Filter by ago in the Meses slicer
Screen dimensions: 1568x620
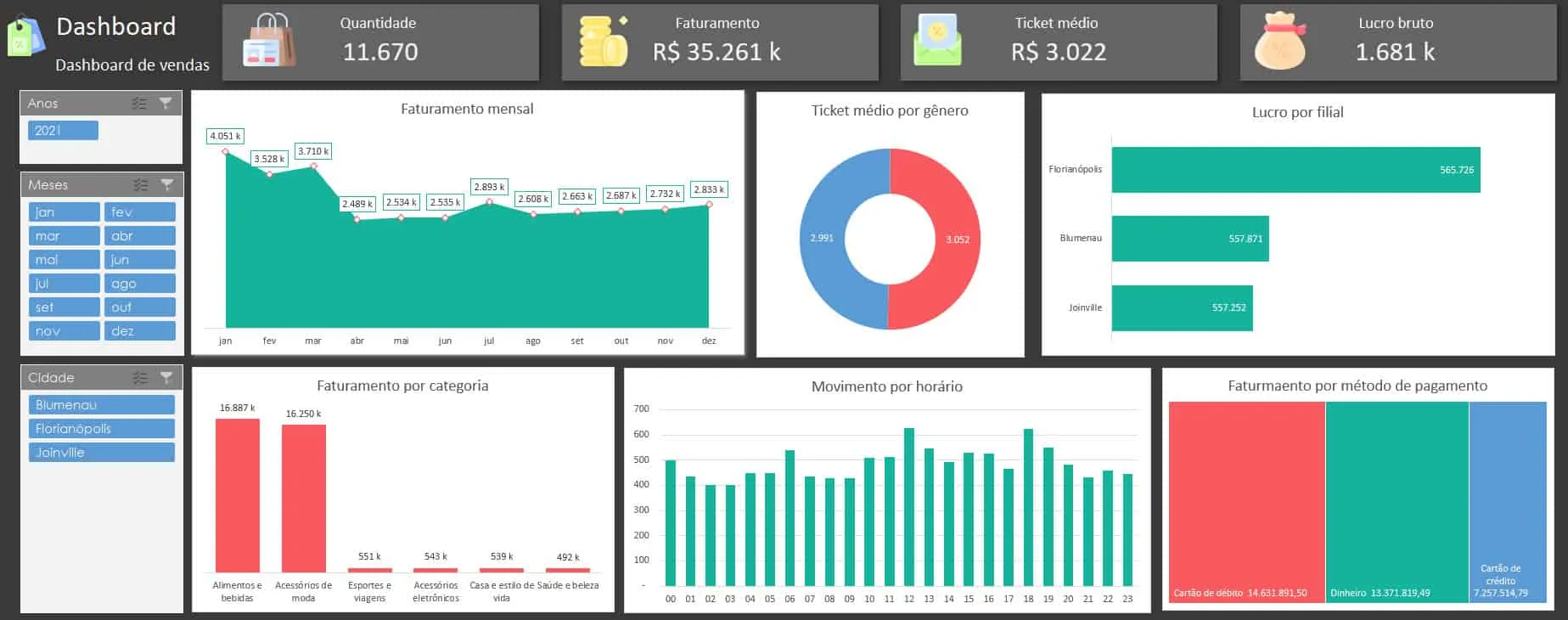[x=140, y=284]
